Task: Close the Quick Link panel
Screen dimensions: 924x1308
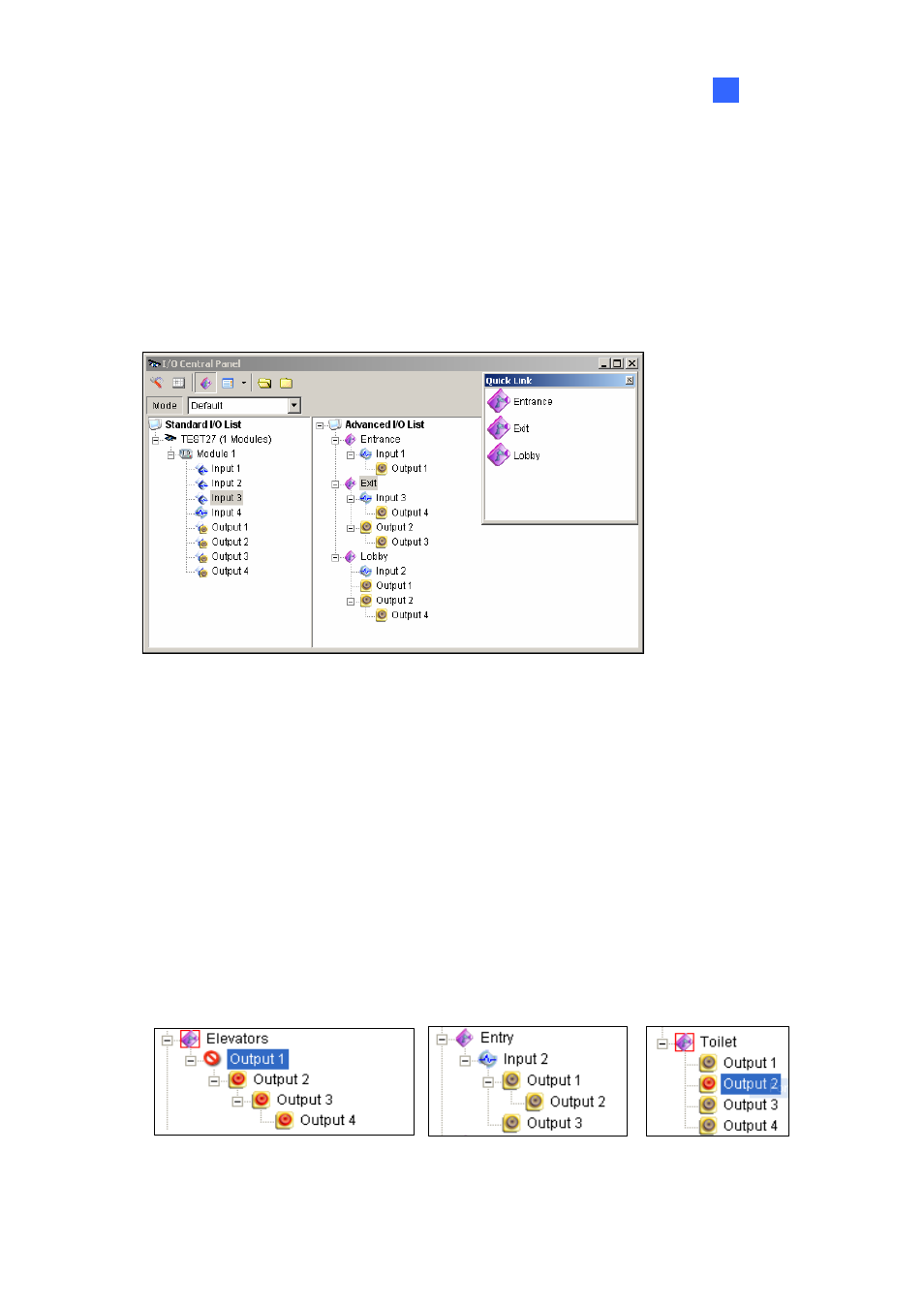Action: pos(630,381)
